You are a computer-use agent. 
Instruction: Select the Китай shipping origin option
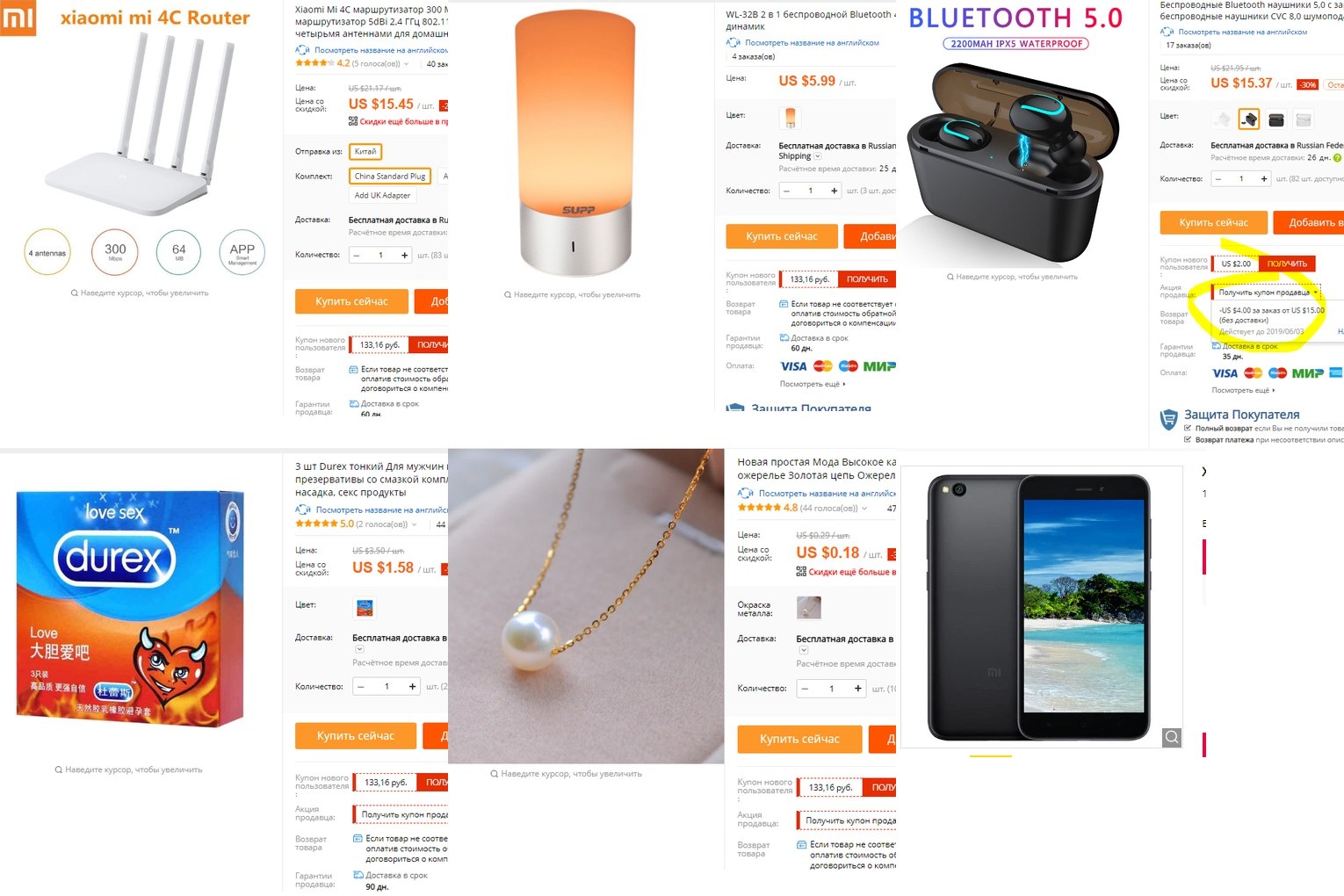365,152
